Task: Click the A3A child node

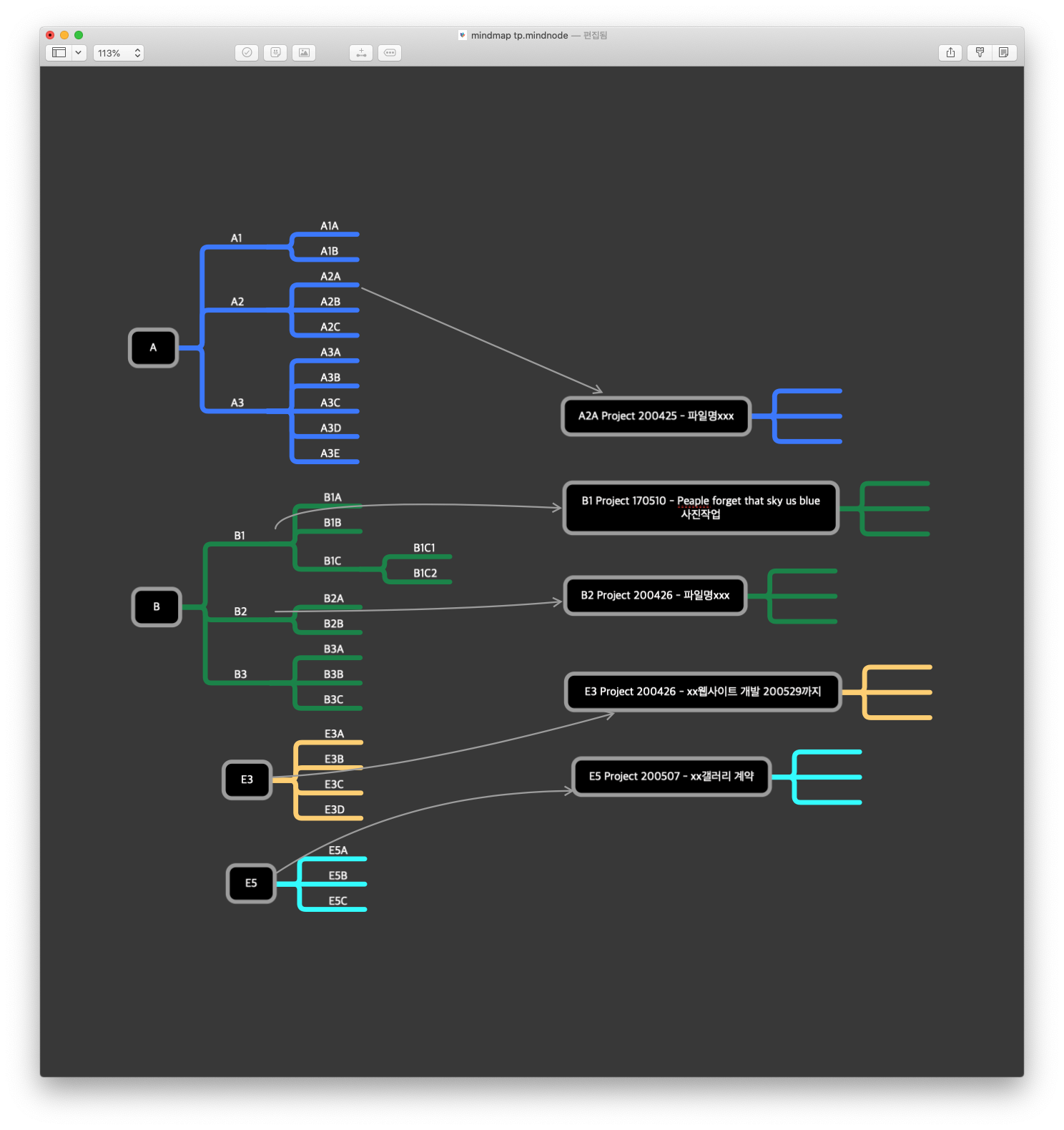Action: [x=330, y=353]
